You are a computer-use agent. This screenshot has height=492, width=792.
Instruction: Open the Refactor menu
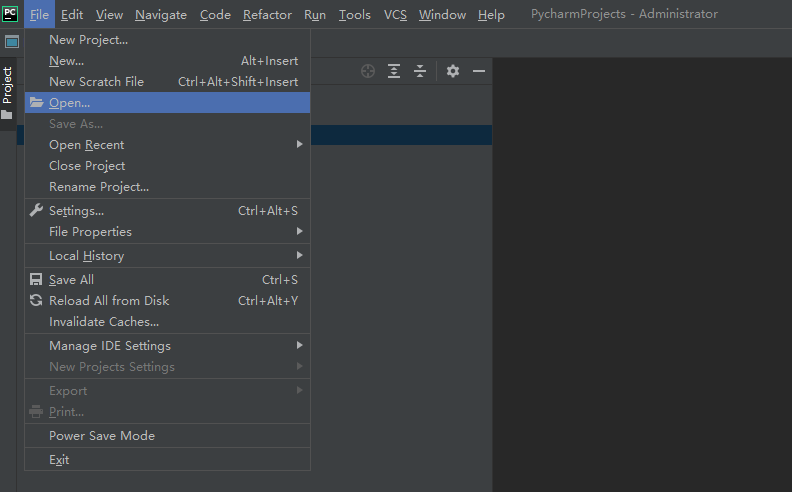[x=267, y=15]
